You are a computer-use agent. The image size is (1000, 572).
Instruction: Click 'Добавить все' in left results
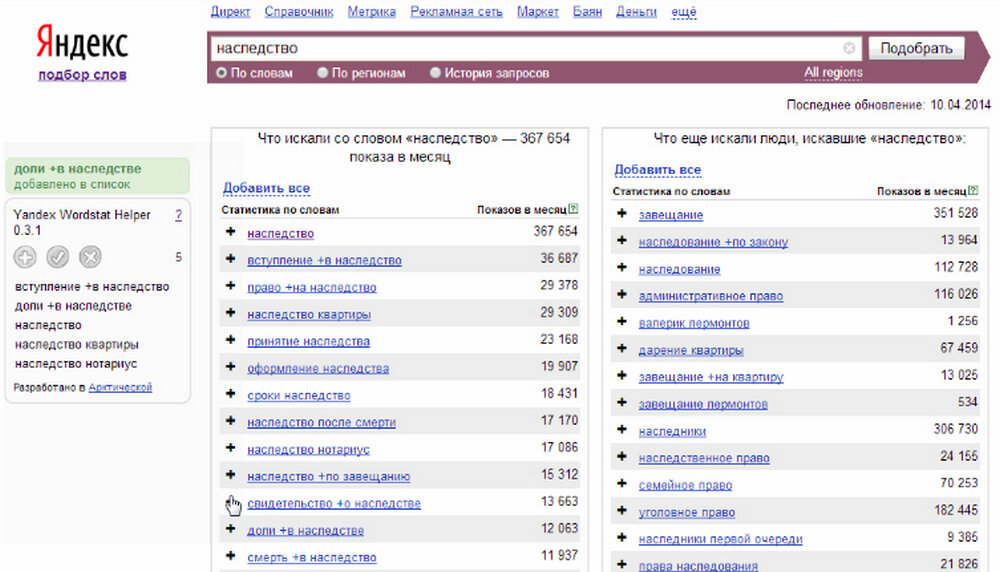pos(266,188)
